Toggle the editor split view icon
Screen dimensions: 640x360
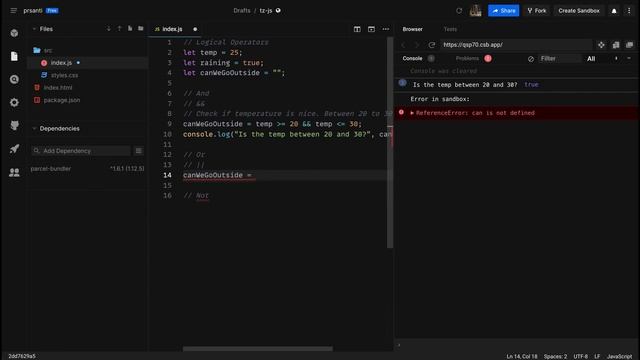(357, 29)
